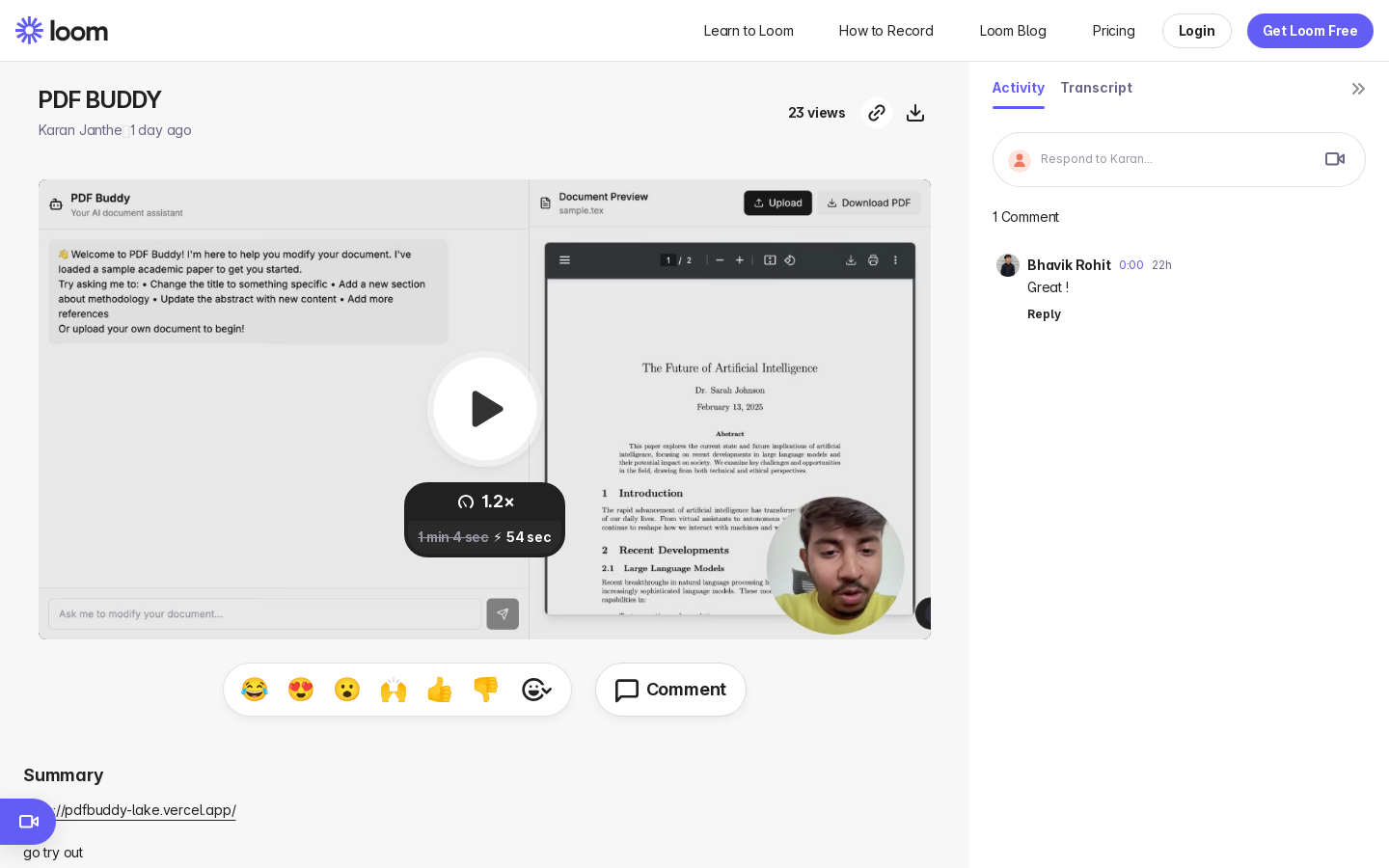Jump to 0:00 comment timestamp
The width and height of the screenshot is (1389, 868).
point(1131,265)
